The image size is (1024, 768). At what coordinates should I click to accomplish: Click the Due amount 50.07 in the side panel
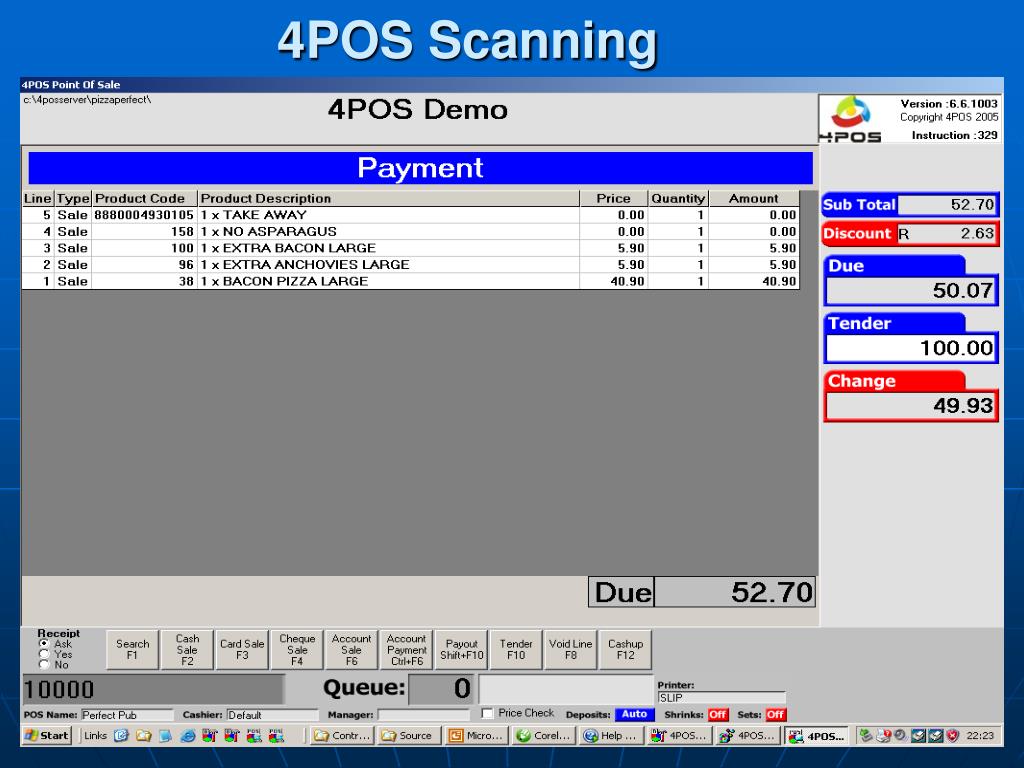pyautogui.click(x=911, y=291)
